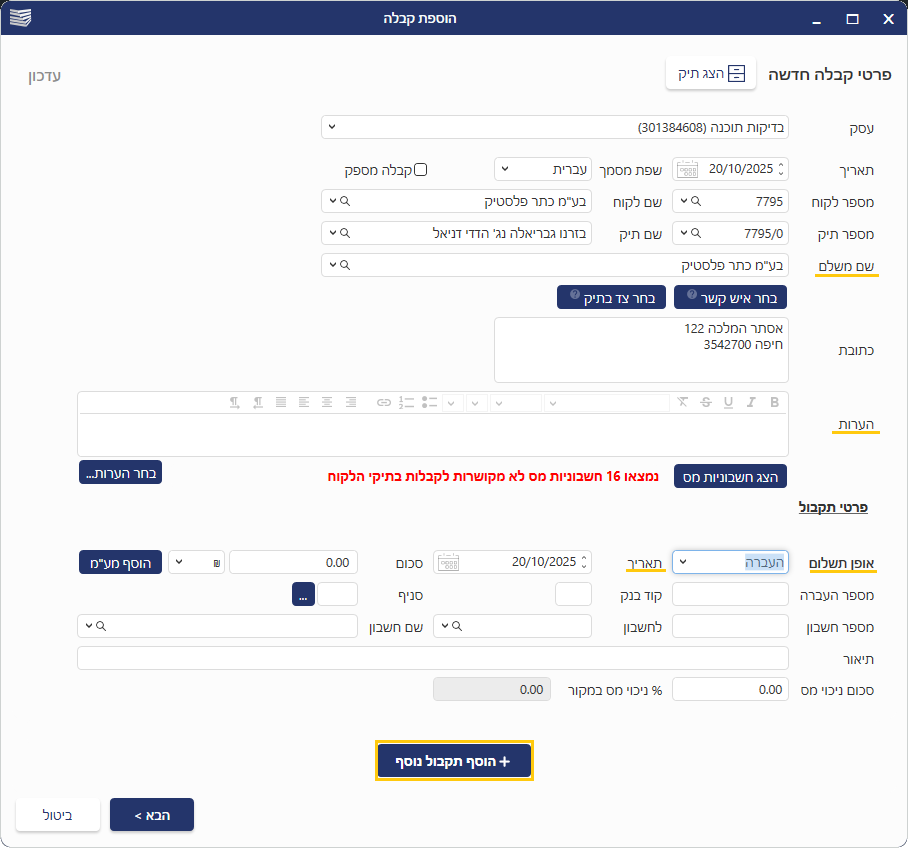This screenshot has height=848, width=908.
Task: Open calendar picker for receipt date
Action: [687, 169]
